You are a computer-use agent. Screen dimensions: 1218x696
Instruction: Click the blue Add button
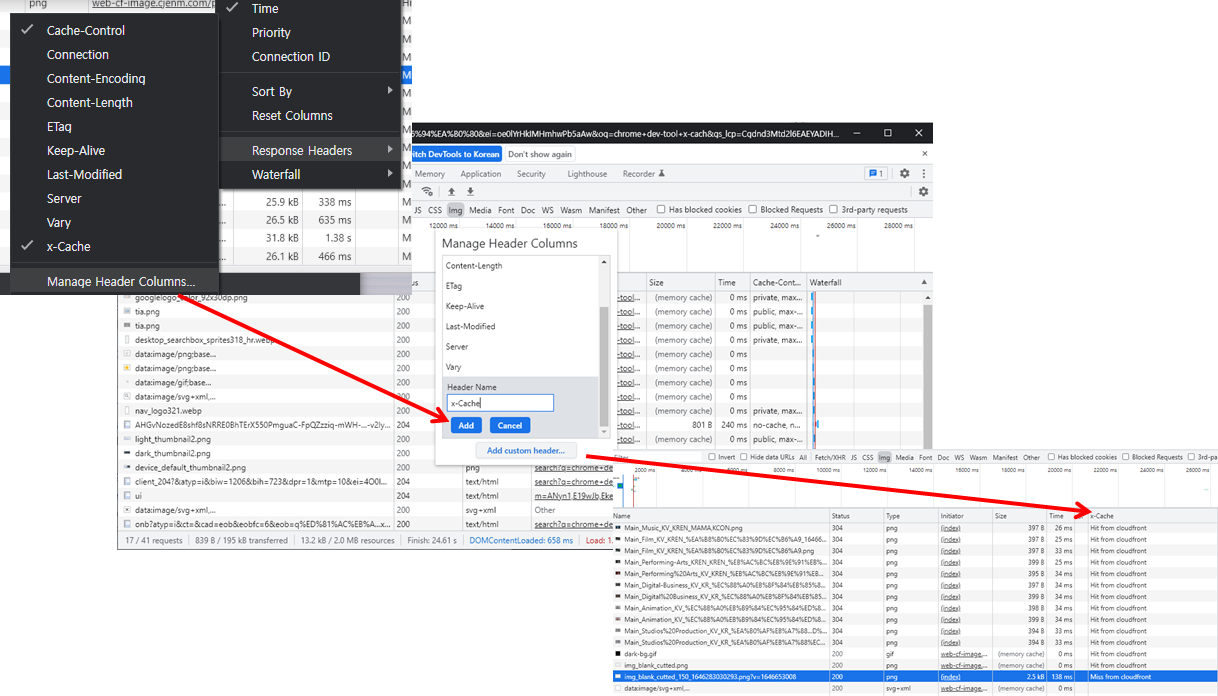click(x=465, y=425)
